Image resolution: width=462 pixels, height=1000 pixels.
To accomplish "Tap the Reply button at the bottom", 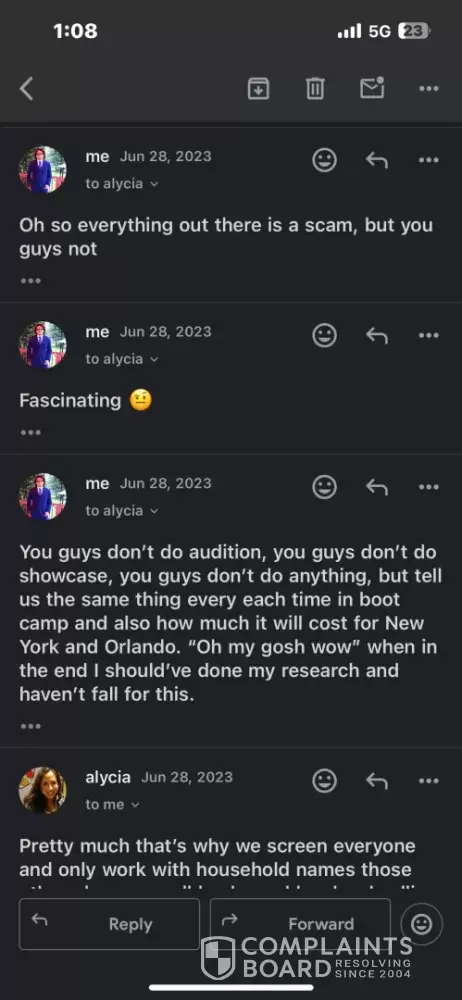I will tap(109, 924).
